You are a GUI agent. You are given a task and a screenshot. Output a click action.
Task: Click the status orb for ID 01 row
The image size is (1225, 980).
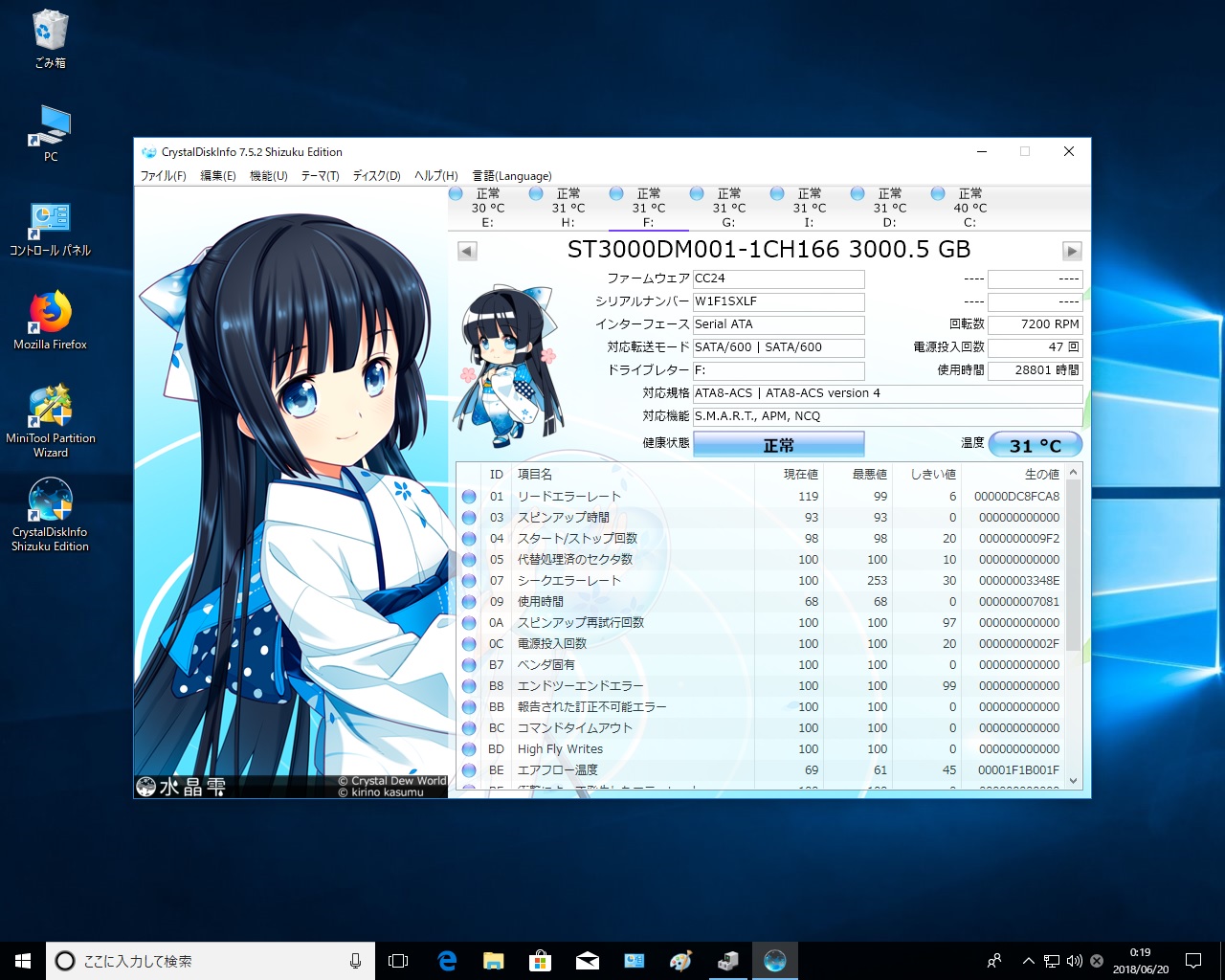click(x=469, y=497)
